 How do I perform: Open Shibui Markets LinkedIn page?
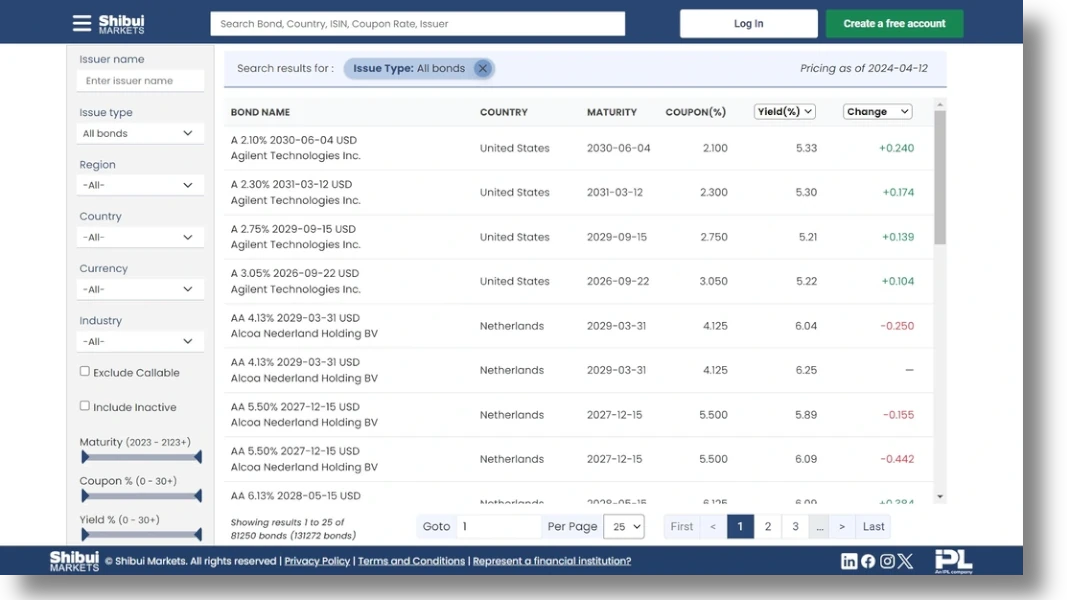tap(849, 562)
